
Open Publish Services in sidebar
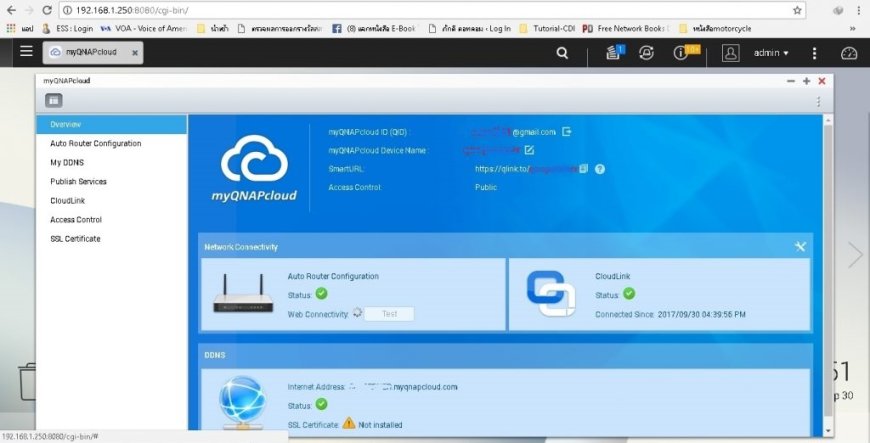78,182
